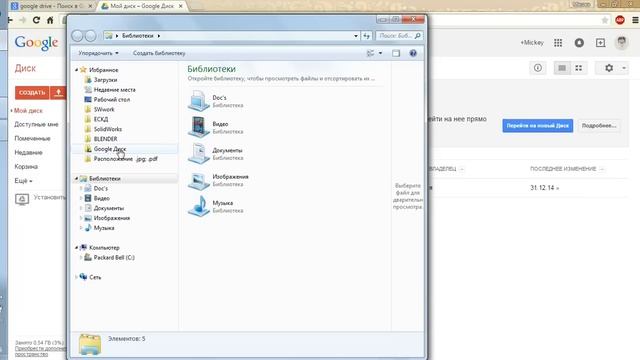Select Packard Bell (C:) drive
Screen dimensions: 640x360
[x=114, y=258]
